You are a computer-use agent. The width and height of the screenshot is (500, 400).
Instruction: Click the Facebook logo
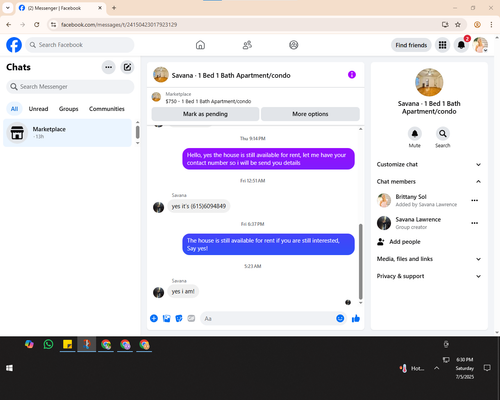[14, 45]
